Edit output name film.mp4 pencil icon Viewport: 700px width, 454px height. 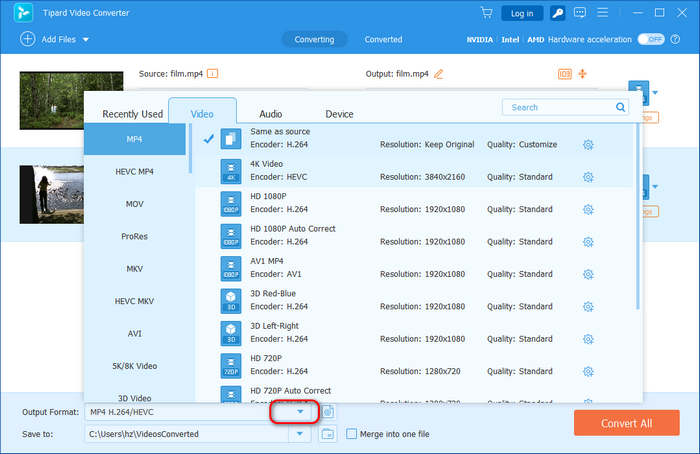tap(438, 74)
